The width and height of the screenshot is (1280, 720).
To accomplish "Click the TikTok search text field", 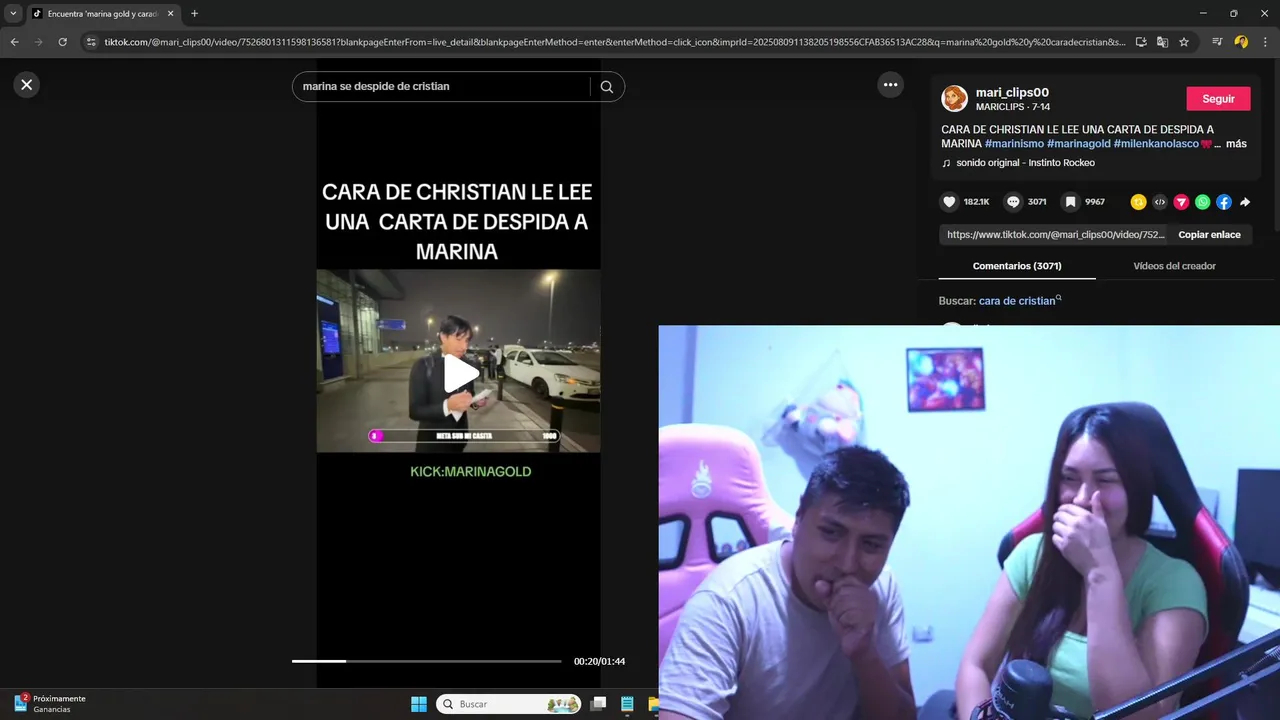I will pyautogui.click(x=442, y=87).
